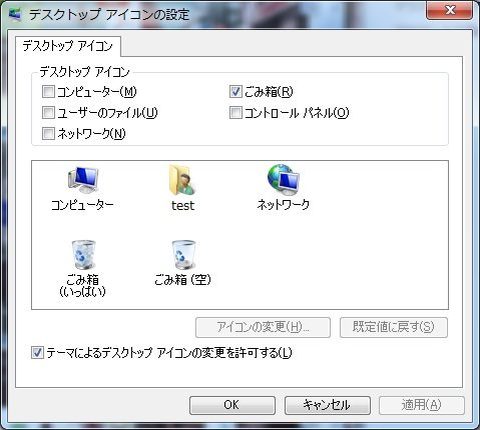Click the OK button
Image resolution: width=480 pixels, height=430 pixels.
point(232,405)
